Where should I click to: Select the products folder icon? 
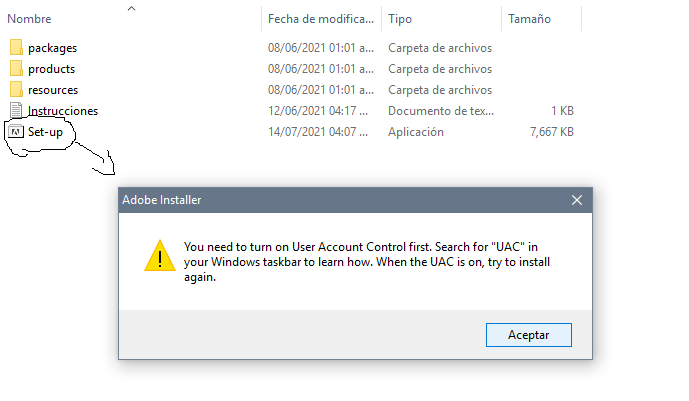pos(16,69)
